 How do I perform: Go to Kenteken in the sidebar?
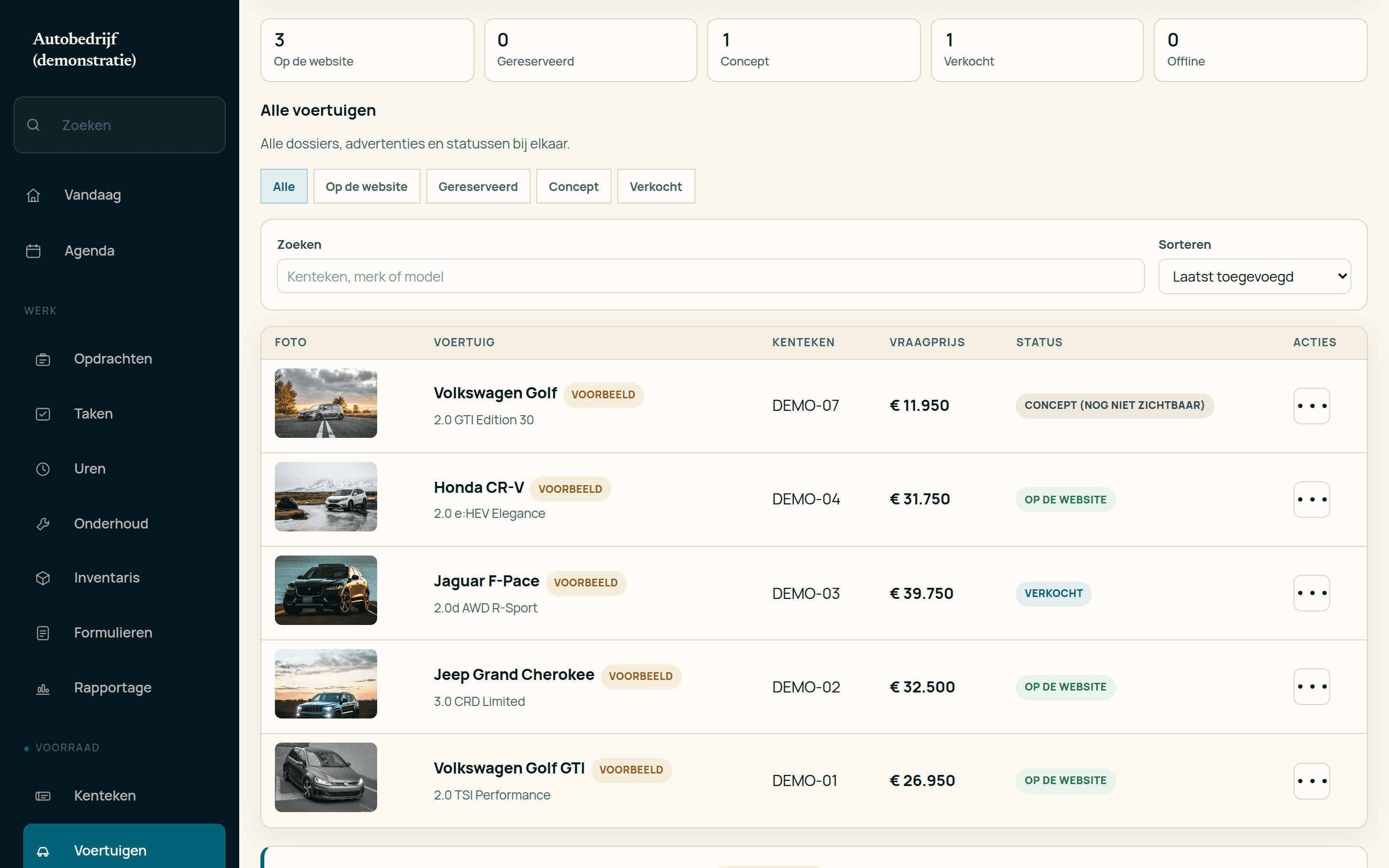click(x=124, y=796)
